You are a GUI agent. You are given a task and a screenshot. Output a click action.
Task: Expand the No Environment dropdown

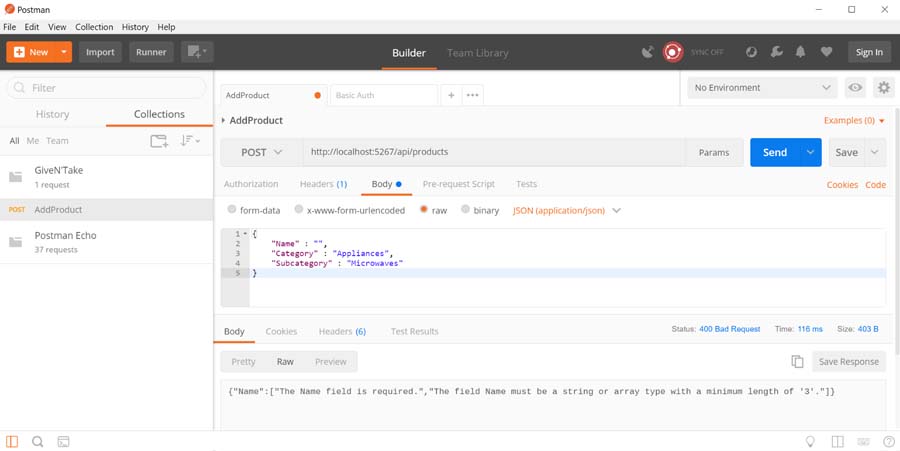pyautogui.click(x=762, y=88)
